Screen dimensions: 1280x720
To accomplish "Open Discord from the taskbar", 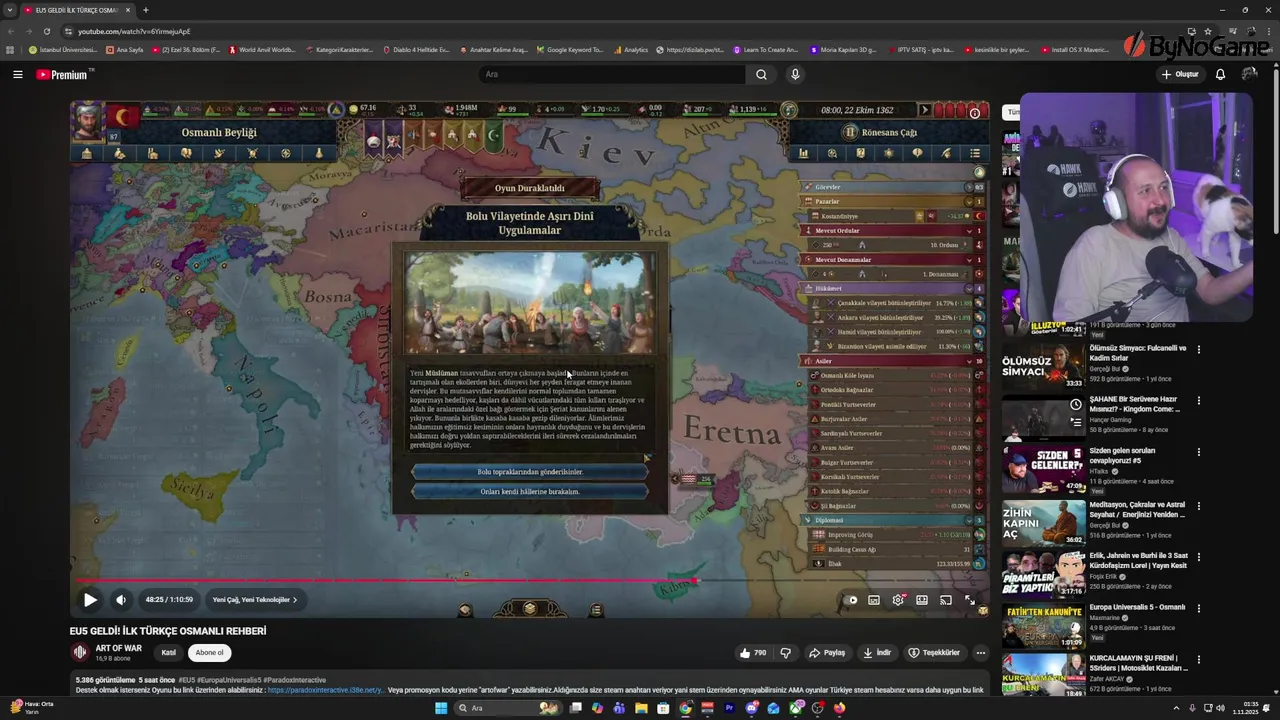I will (x=751, y=708).
